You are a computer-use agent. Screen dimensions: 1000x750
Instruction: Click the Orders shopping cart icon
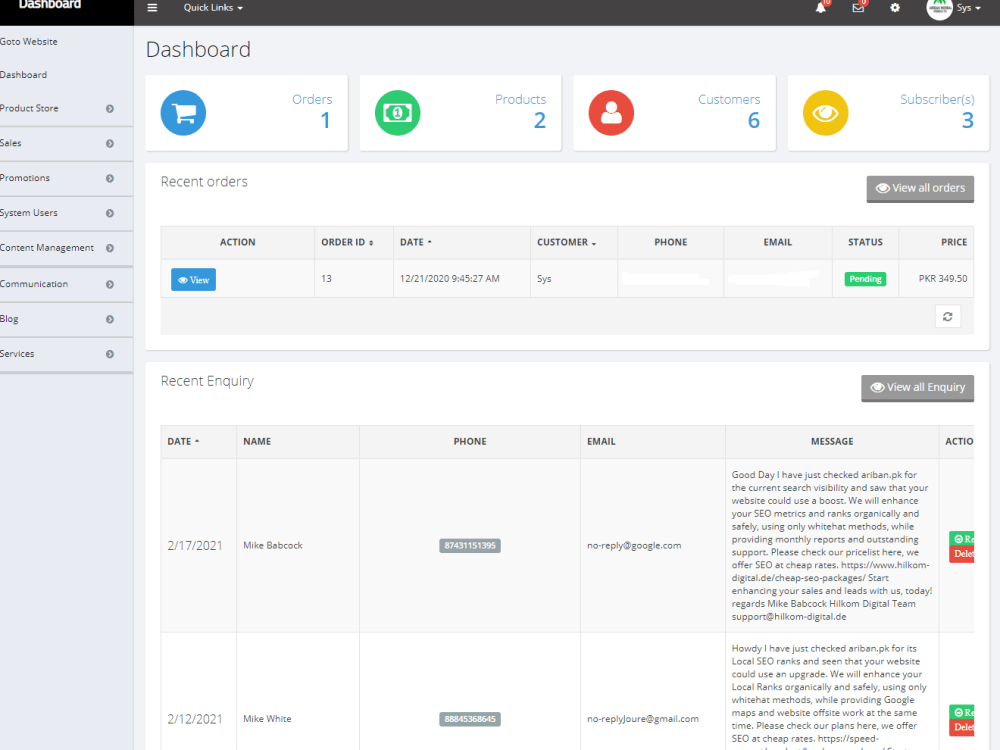183,113
